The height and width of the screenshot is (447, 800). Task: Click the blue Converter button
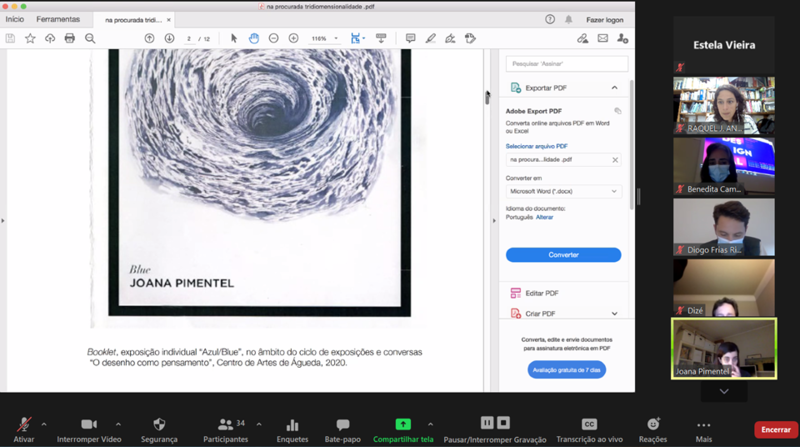(563, 255)
